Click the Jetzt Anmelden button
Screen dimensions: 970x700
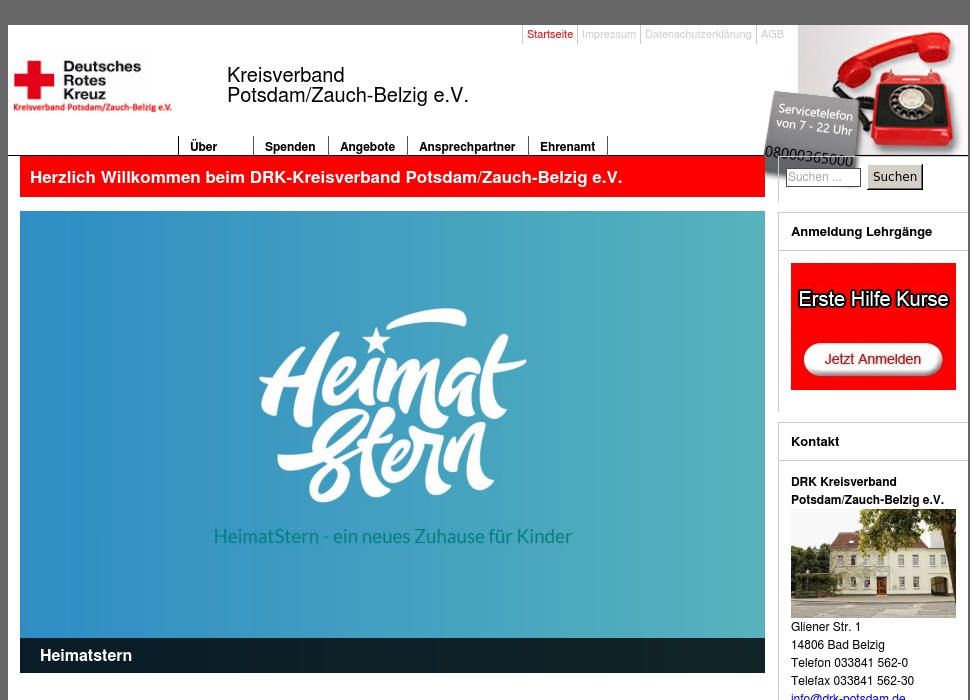click(872, 359)
